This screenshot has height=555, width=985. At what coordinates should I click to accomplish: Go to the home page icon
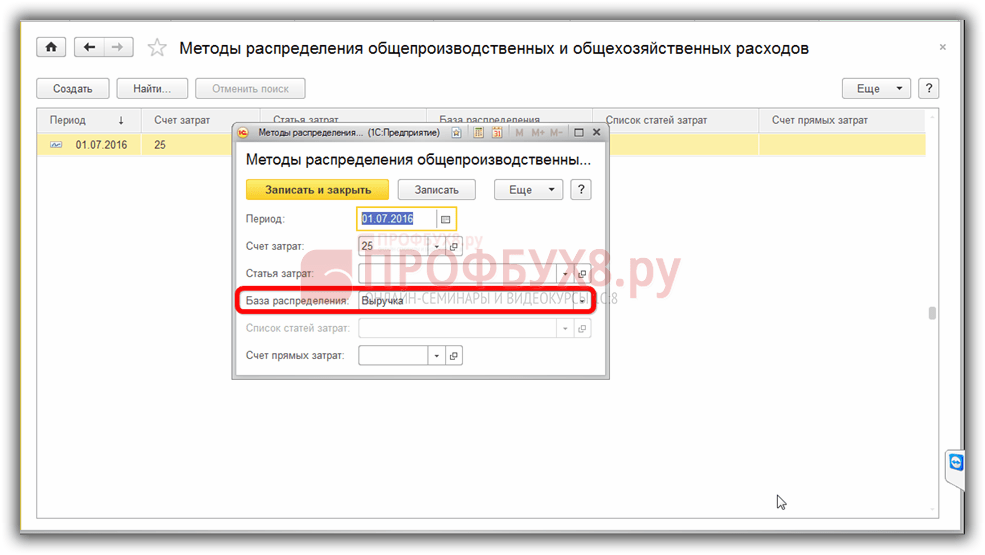tap(51, 47)
